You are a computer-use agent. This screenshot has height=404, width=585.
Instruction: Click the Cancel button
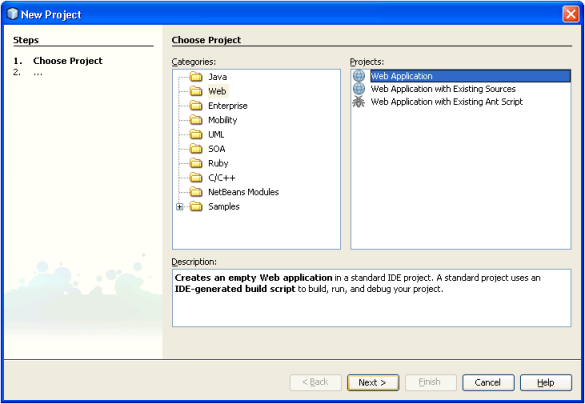pyautogui.click(x=488, y=383)
